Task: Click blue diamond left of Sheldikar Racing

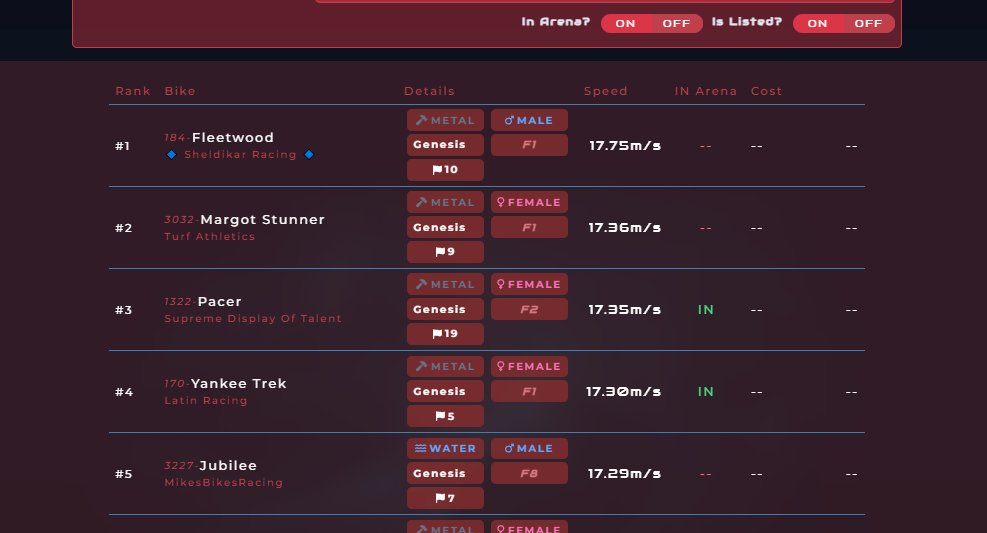Action: tap(171, 154)
